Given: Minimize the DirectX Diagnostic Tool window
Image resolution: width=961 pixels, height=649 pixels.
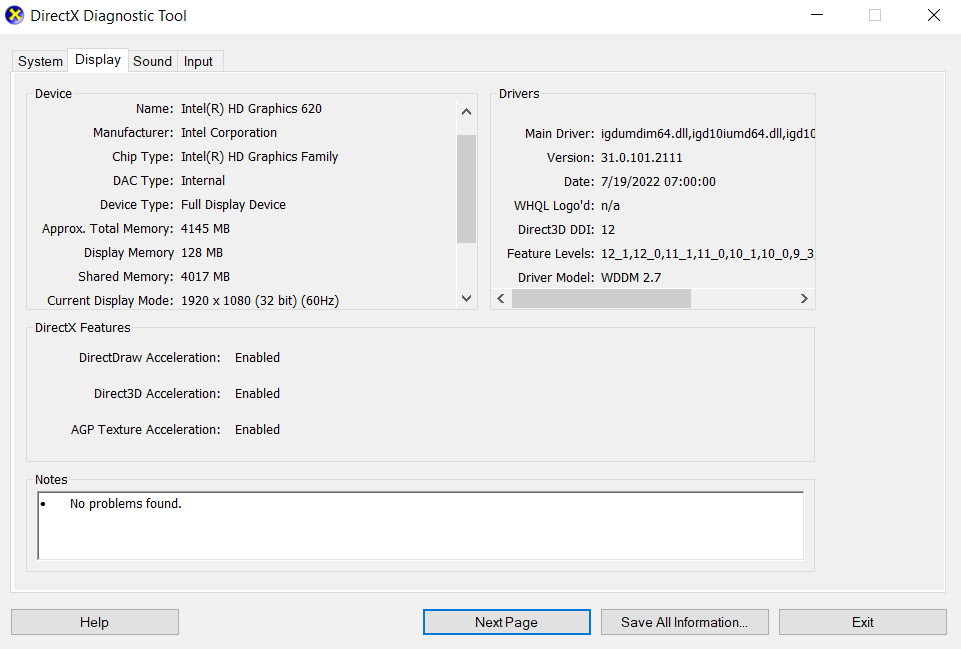Looking at the screenshot, I should pyautogui.click(x=817, y=15).
